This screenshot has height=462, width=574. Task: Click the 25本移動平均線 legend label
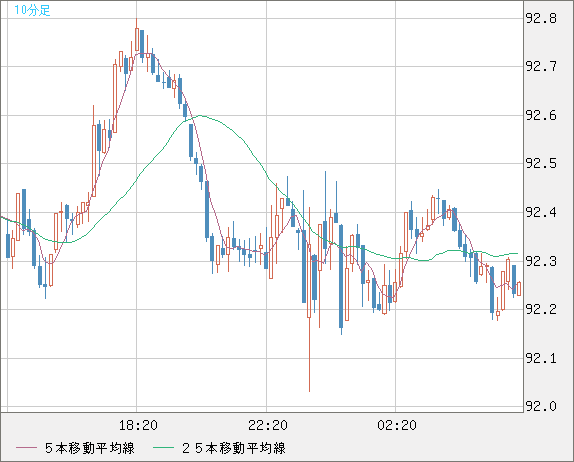[234, 448]
